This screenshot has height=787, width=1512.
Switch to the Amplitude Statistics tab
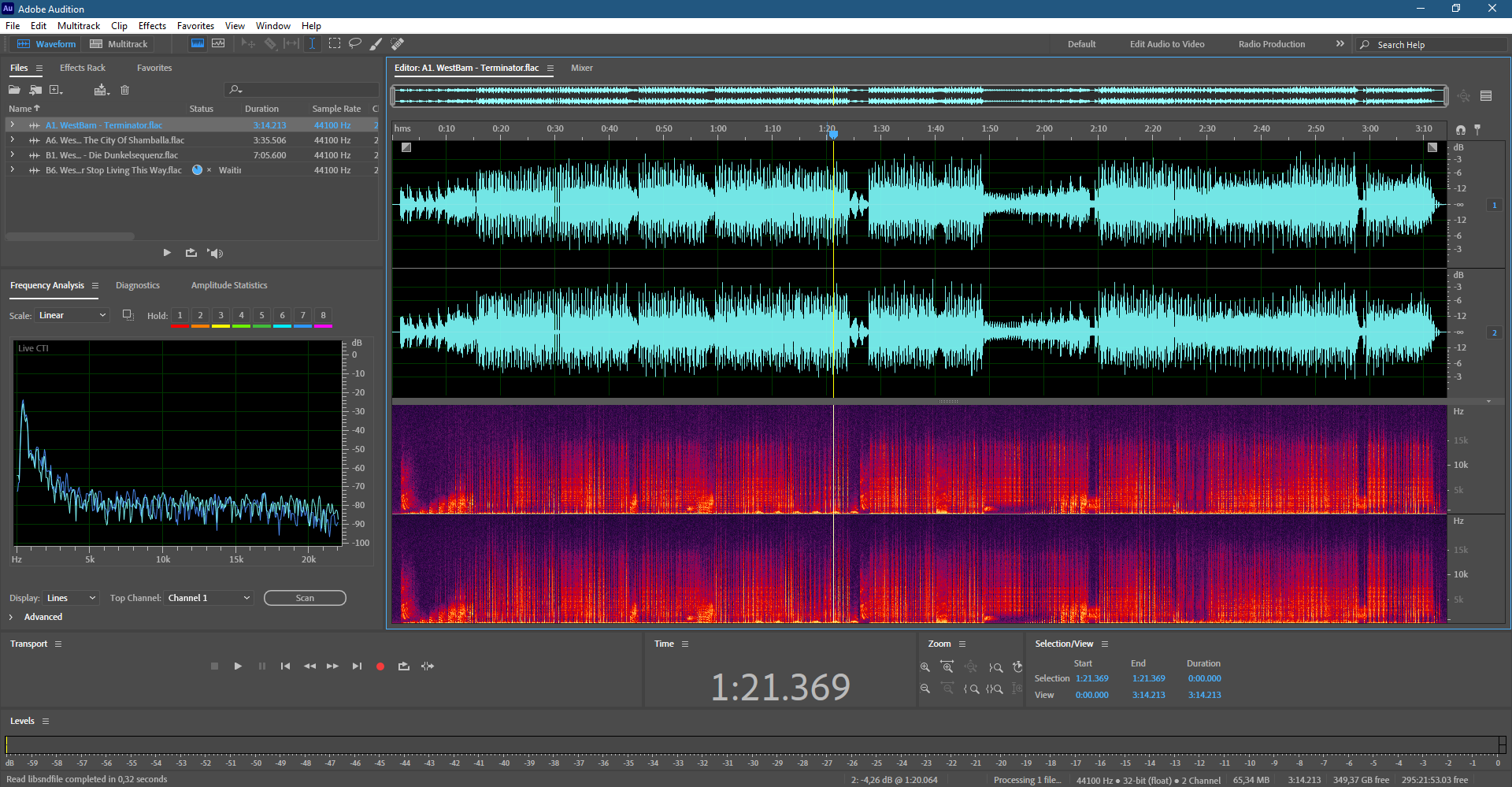click(x=229, y=285)
